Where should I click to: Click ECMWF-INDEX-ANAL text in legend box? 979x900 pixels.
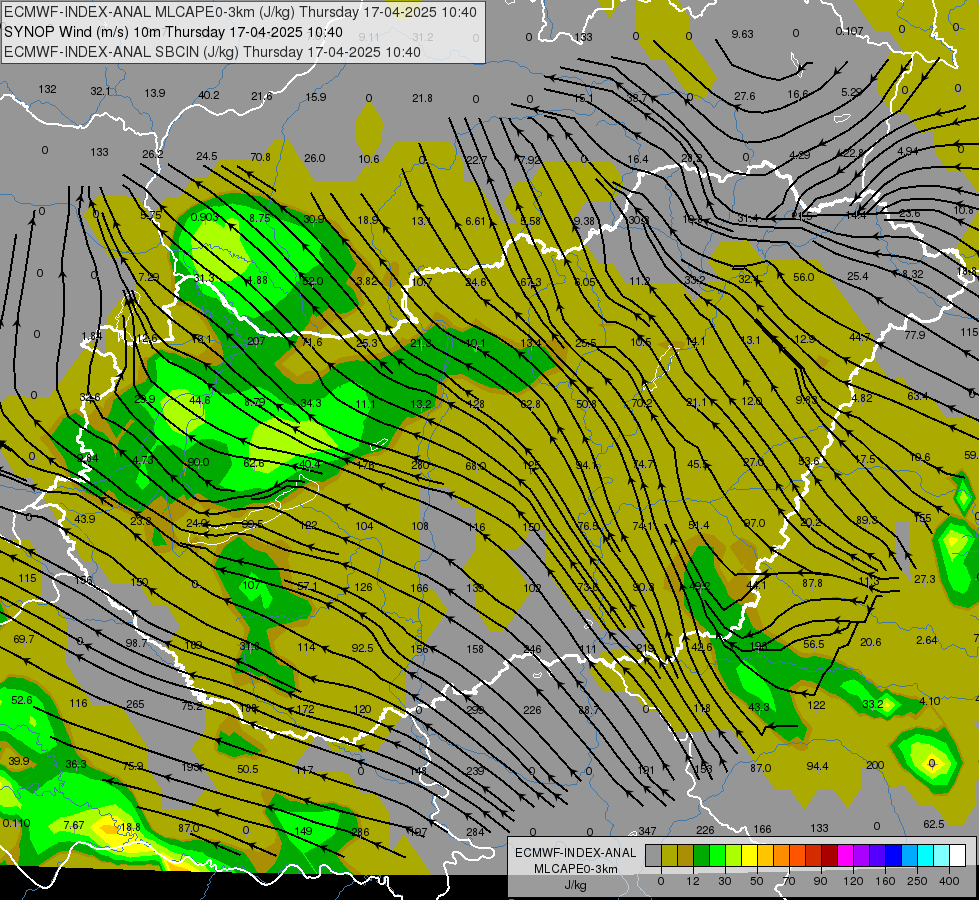tap(575, 853)
